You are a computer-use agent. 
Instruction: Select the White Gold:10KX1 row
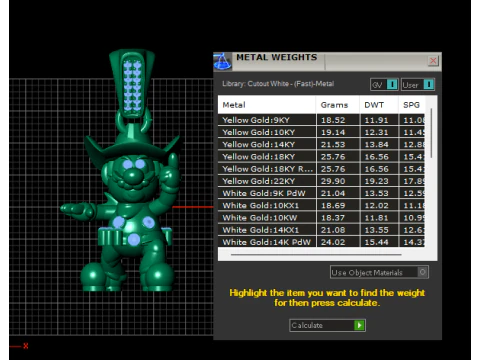point(321,206)
